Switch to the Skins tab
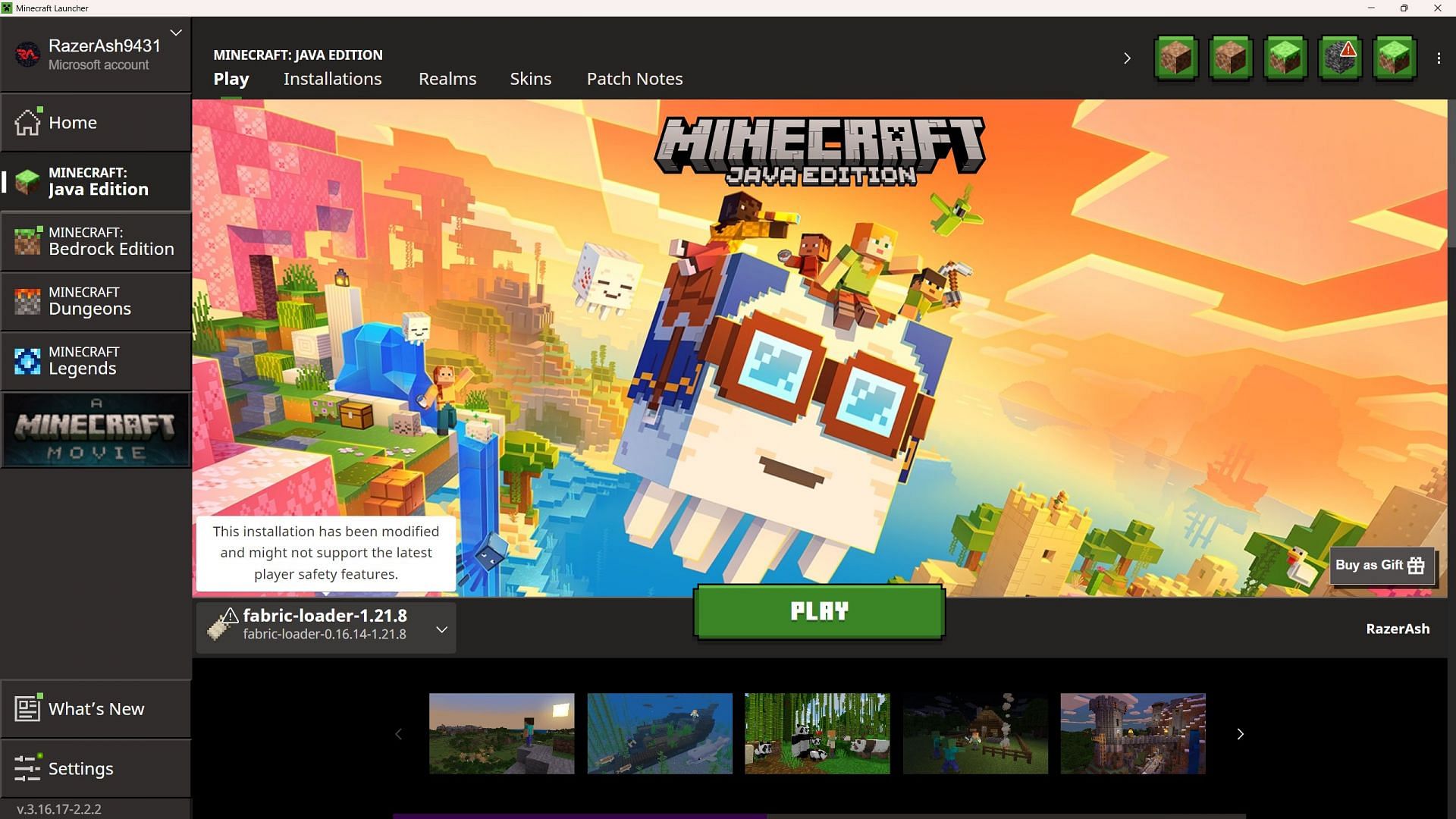 (531, 79)
